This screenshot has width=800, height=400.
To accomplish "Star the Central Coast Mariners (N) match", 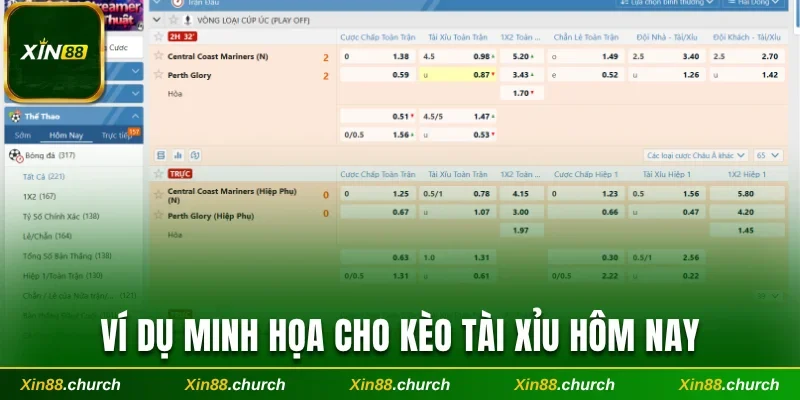I will point(158,56).
